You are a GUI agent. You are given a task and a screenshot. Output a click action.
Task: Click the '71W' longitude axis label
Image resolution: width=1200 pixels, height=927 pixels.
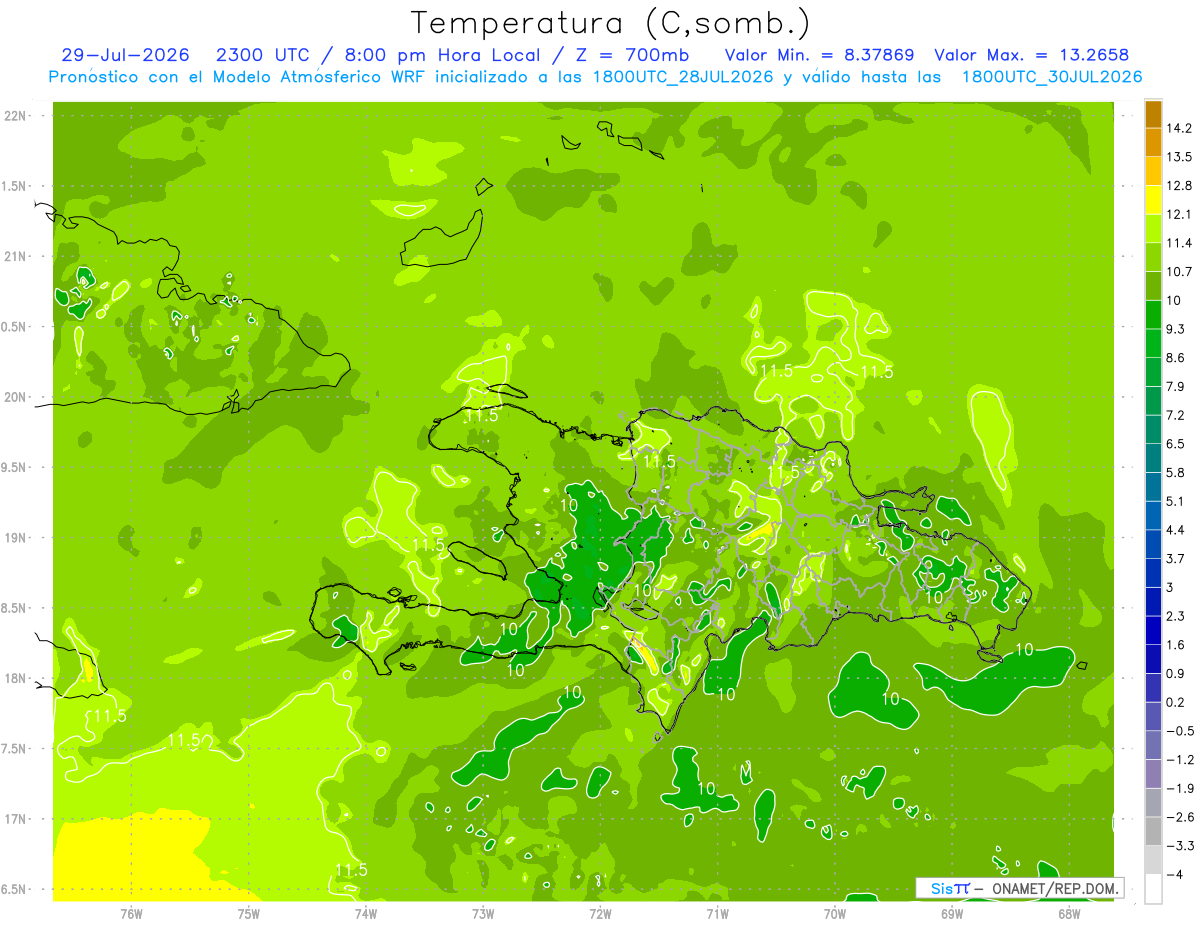[x=717, y=913]
